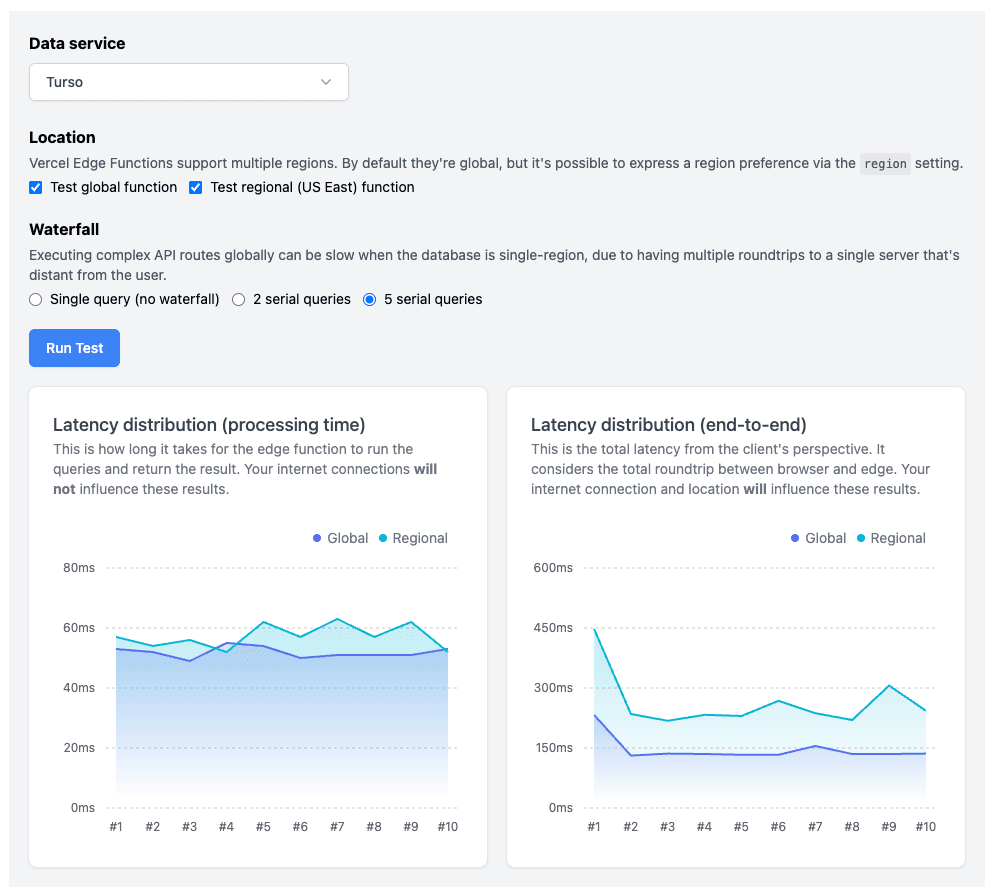Select Single query (no waterfall) radio button

[36, 299]
